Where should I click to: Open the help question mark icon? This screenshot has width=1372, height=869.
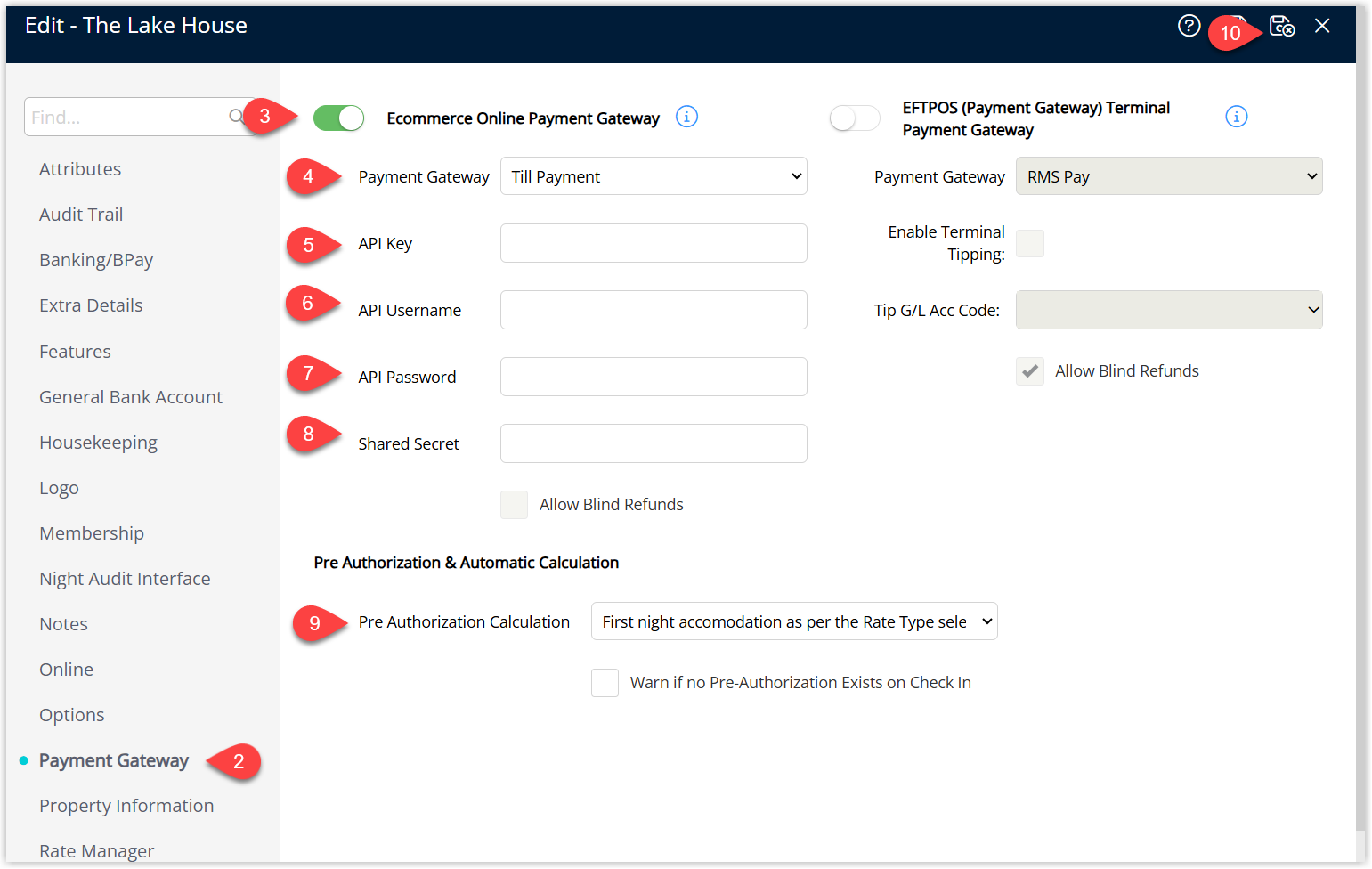[1189, 26]
